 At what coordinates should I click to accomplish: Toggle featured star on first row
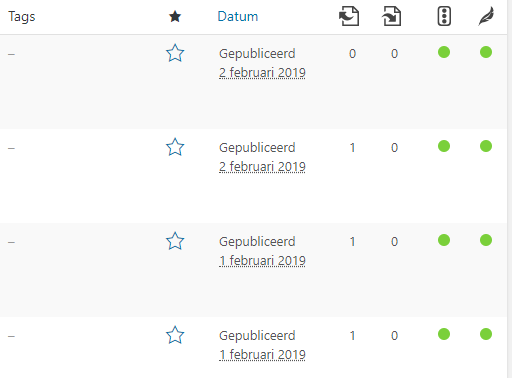pyautogui.click(x=175, y=53)
